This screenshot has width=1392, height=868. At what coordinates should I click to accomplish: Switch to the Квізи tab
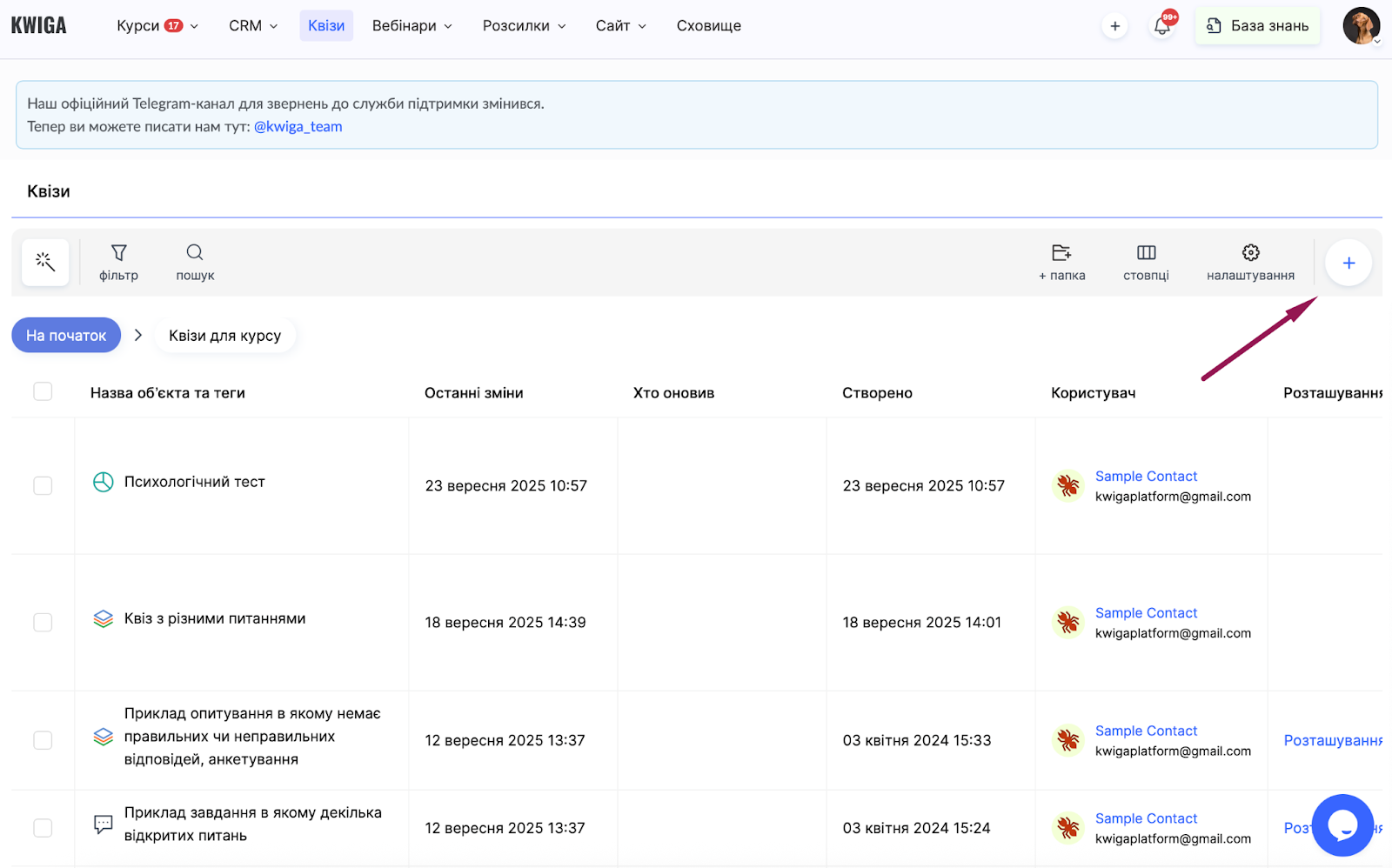326,26
